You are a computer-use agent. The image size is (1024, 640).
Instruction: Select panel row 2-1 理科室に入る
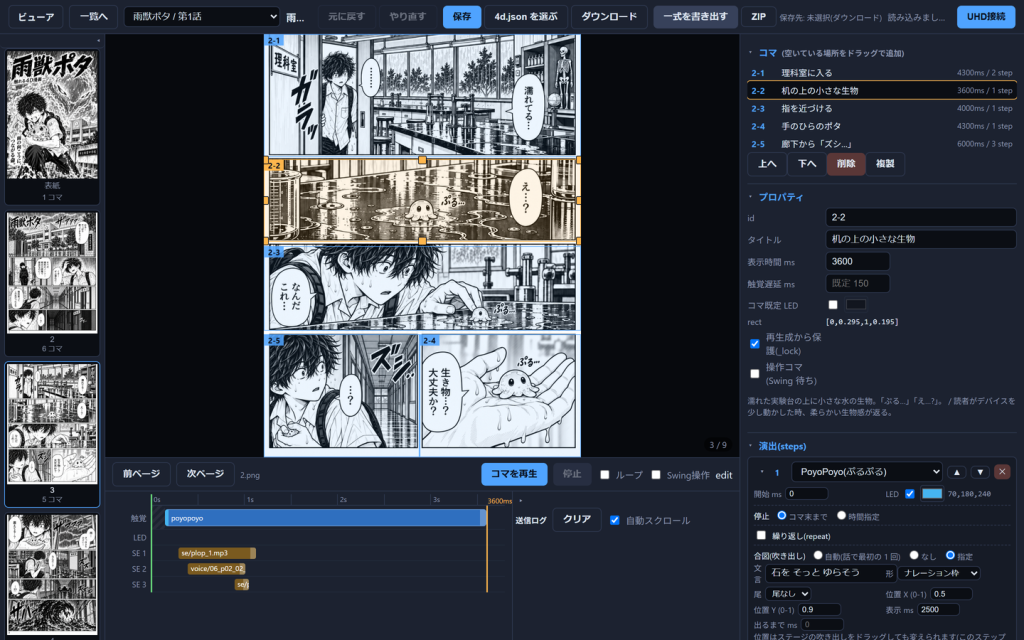[881, 72]
